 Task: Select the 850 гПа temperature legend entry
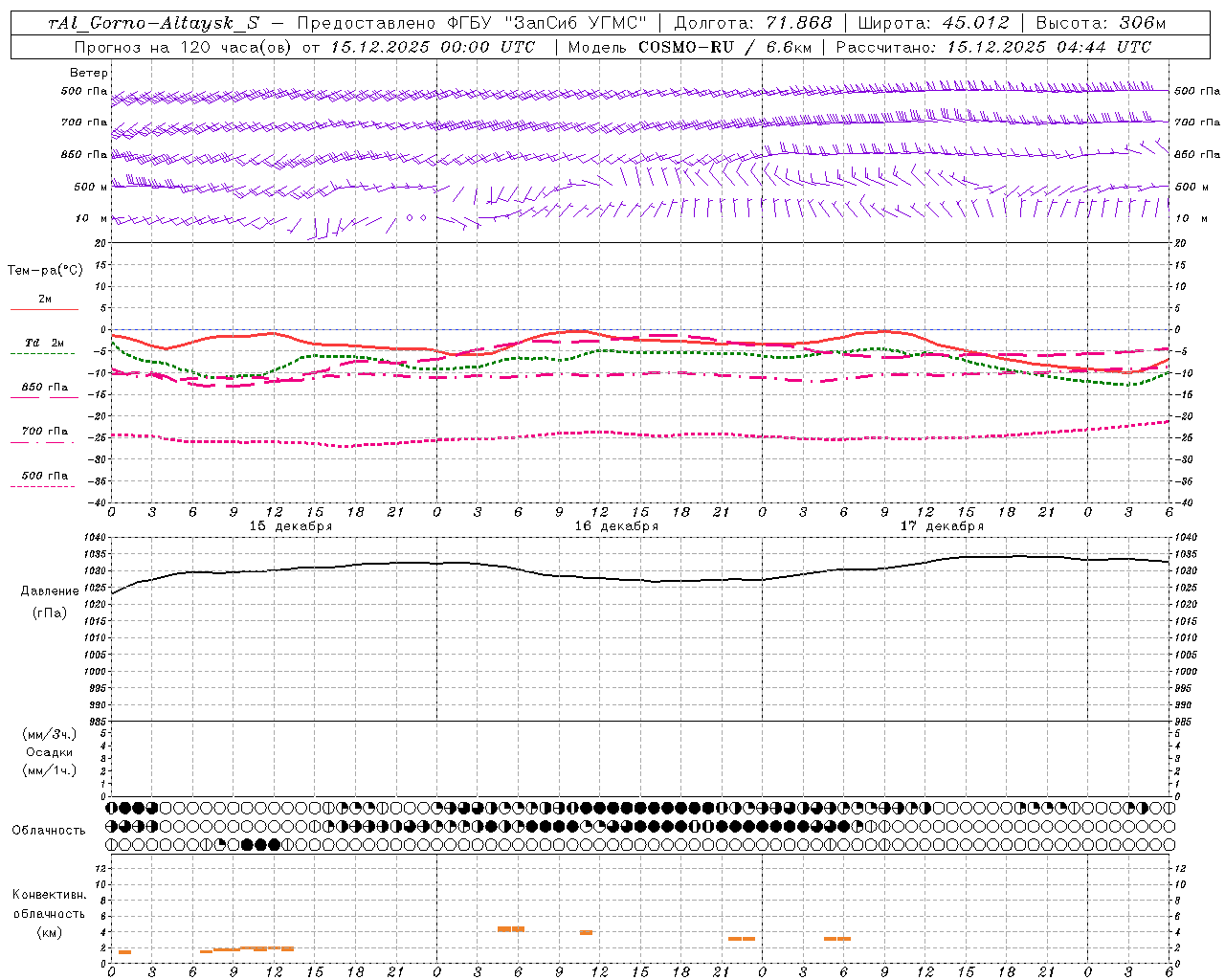tap(45, 387)
